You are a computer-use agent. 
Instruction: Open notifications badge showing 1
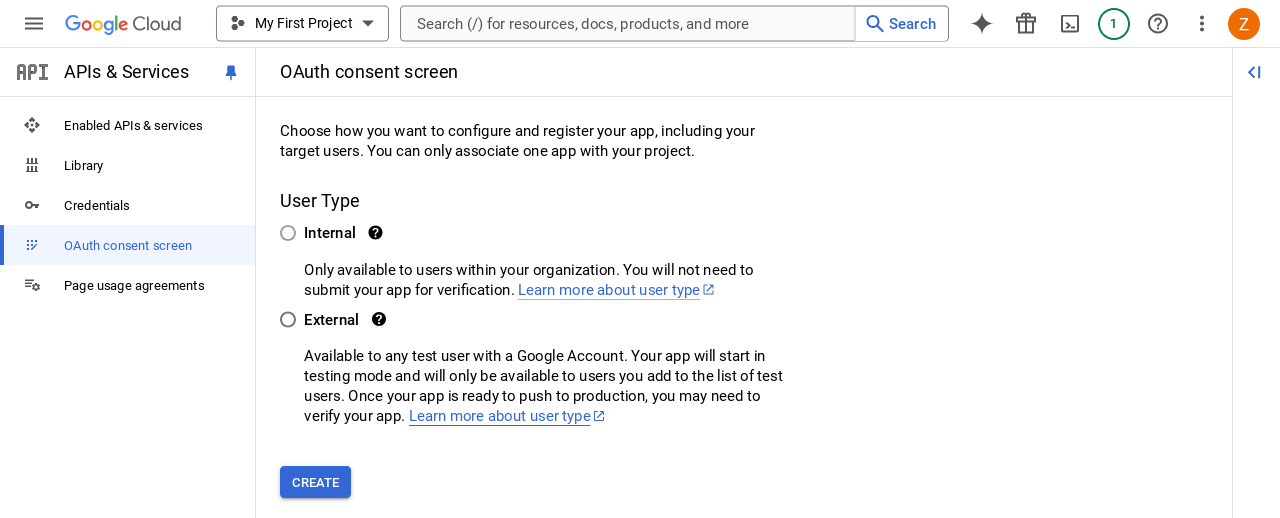1114,23
